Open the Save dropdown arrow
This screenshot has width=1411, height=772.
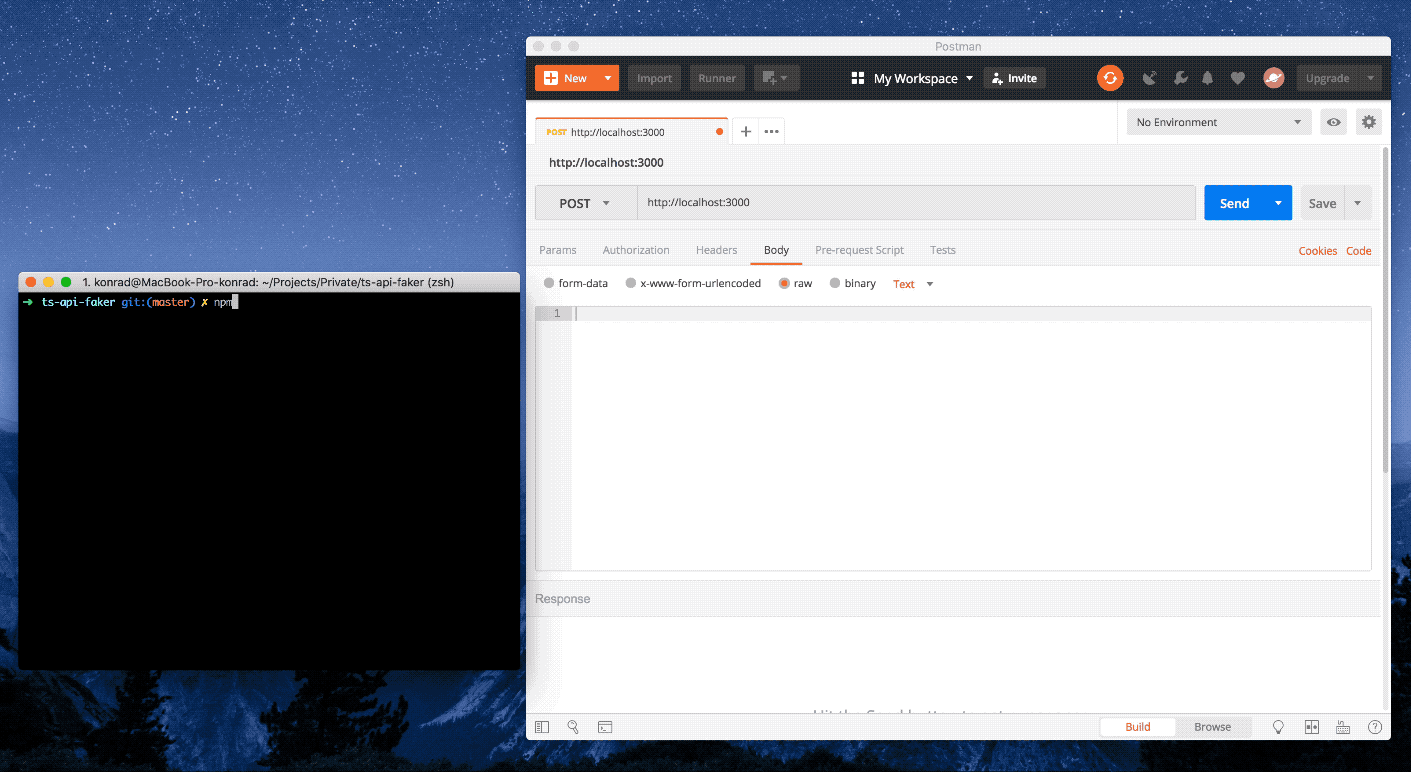(x=1357, y=203)
